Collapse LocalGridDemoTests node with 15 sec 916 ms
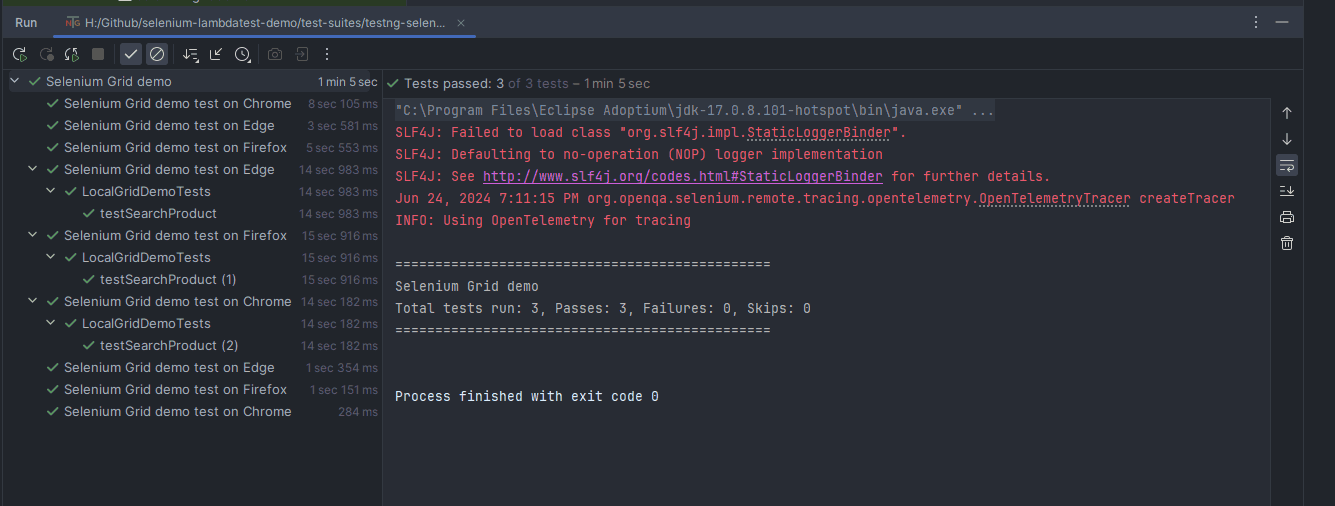Screen dimensions: 1335x506 tap(51, 258)
